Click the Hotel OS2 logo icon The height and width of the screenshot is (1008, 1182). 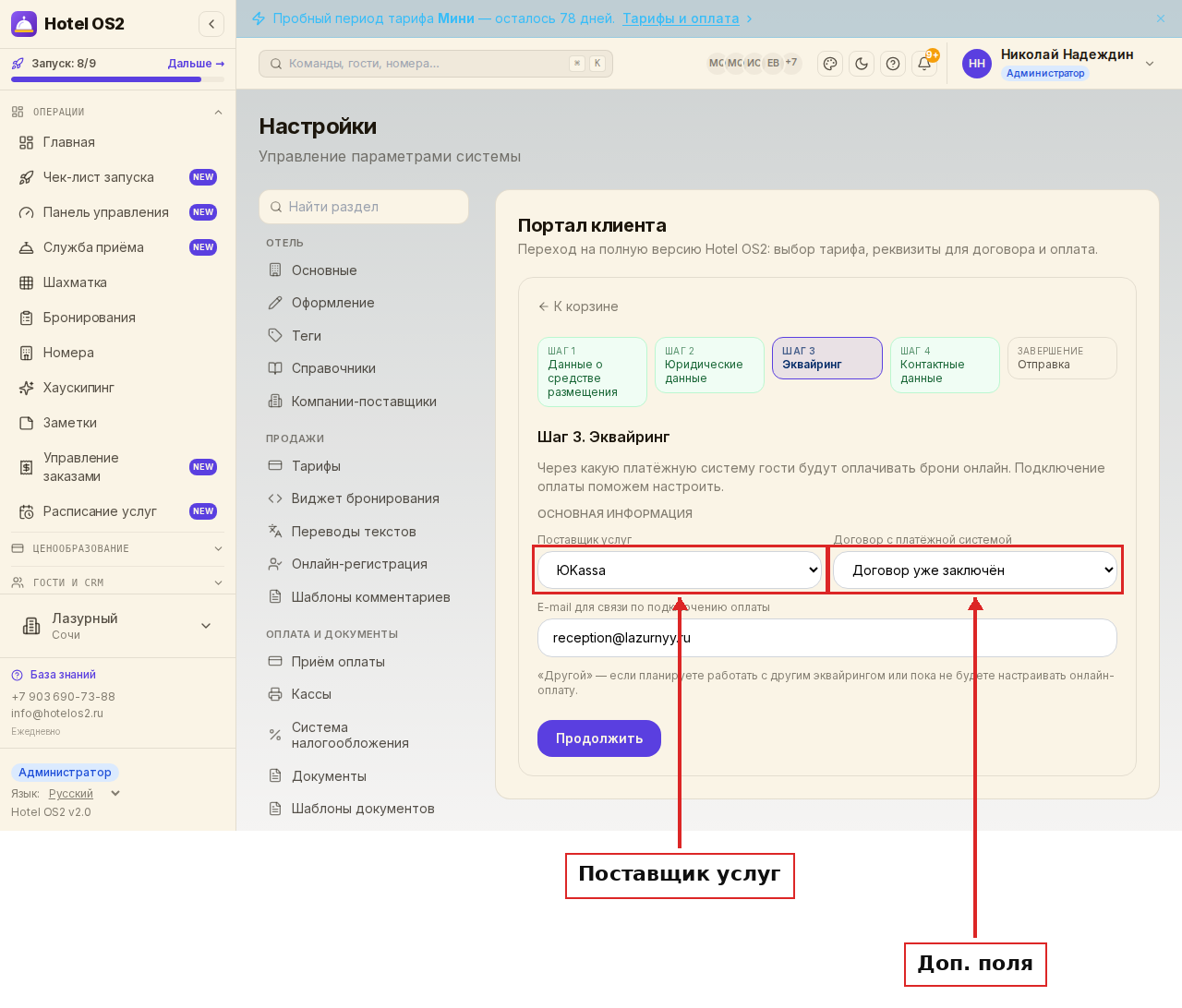[24, 24]
